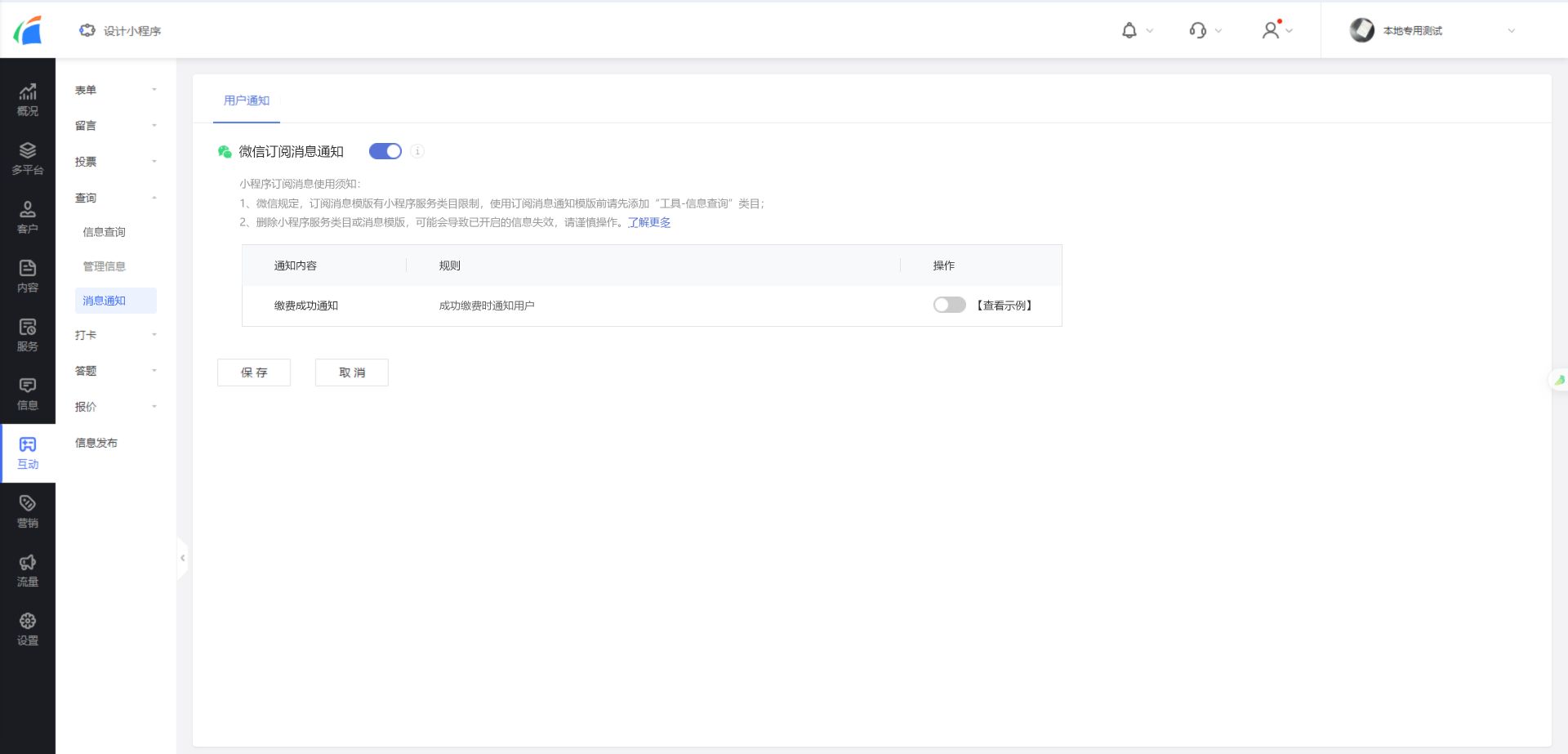Open 内容 content in sidebar
Screen dimensions: 1568x754
tap(28, 276)
